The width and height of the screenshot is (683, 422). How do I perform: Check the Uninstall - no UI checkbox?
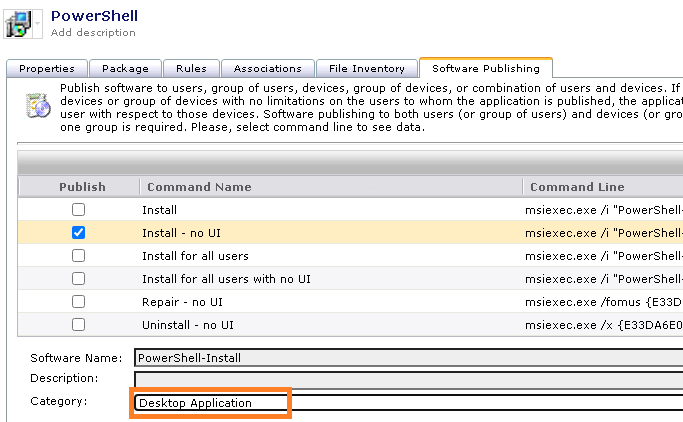(x=78, y=325)
